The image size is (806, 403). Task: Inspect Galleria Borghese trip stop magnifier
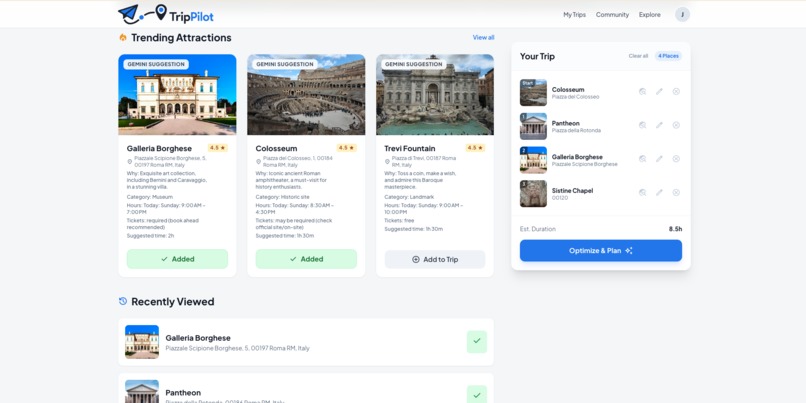(643, 159)
